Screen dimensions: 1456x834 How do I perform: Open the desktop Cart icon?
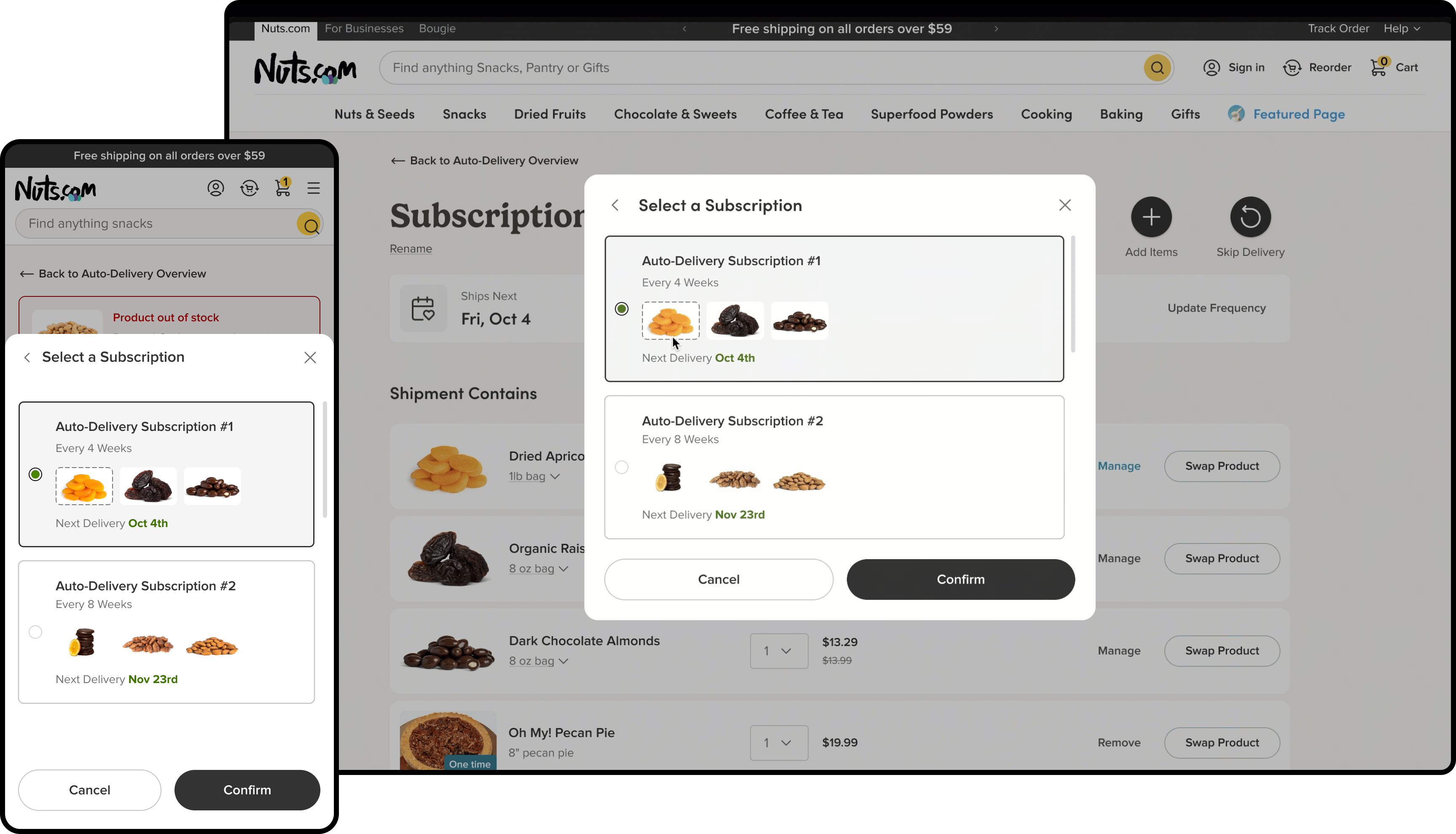(x=1379, y=67)
